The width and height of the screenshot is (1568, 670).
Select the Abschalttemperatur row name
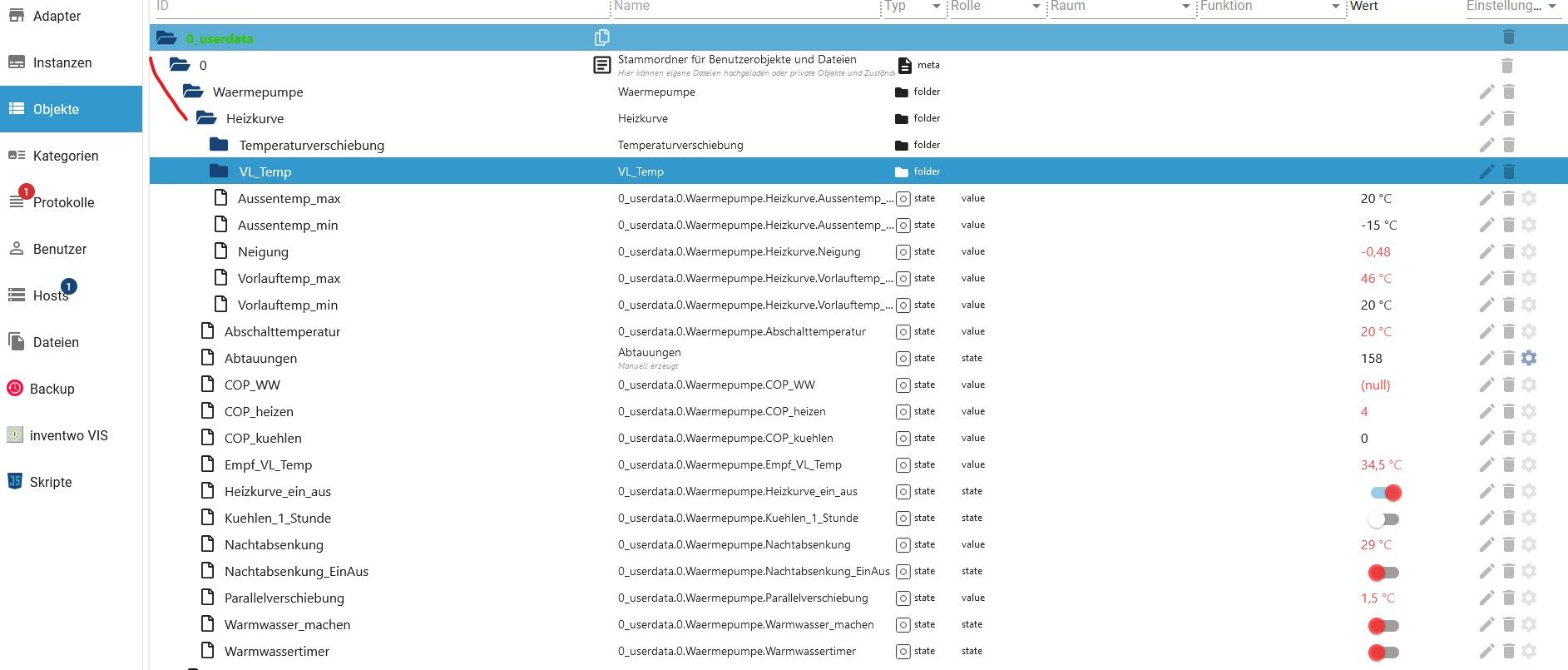tap(282, 331)
